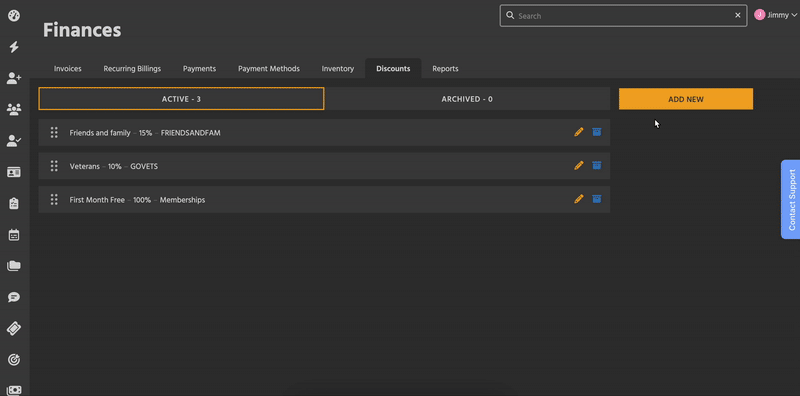
Task: Go to the Reports tab
Action: [x=445, y=68]
